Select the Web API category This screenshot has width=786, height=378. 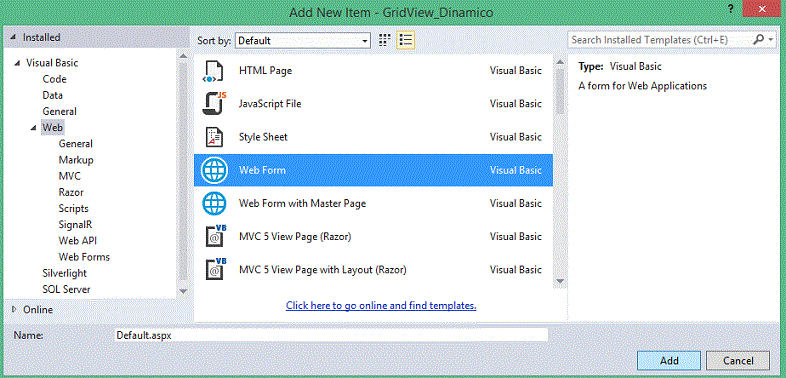[x=78, y=241]
